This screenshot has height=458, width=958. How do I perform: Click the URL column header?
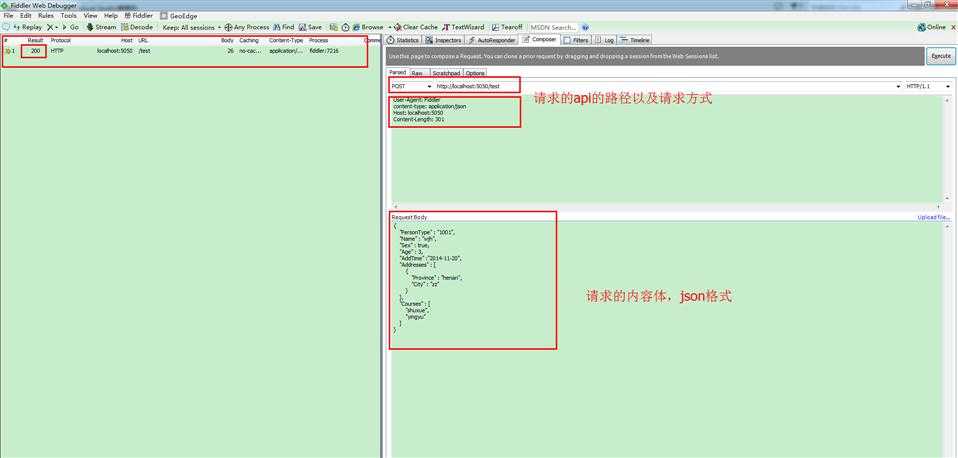click(143, 40)
